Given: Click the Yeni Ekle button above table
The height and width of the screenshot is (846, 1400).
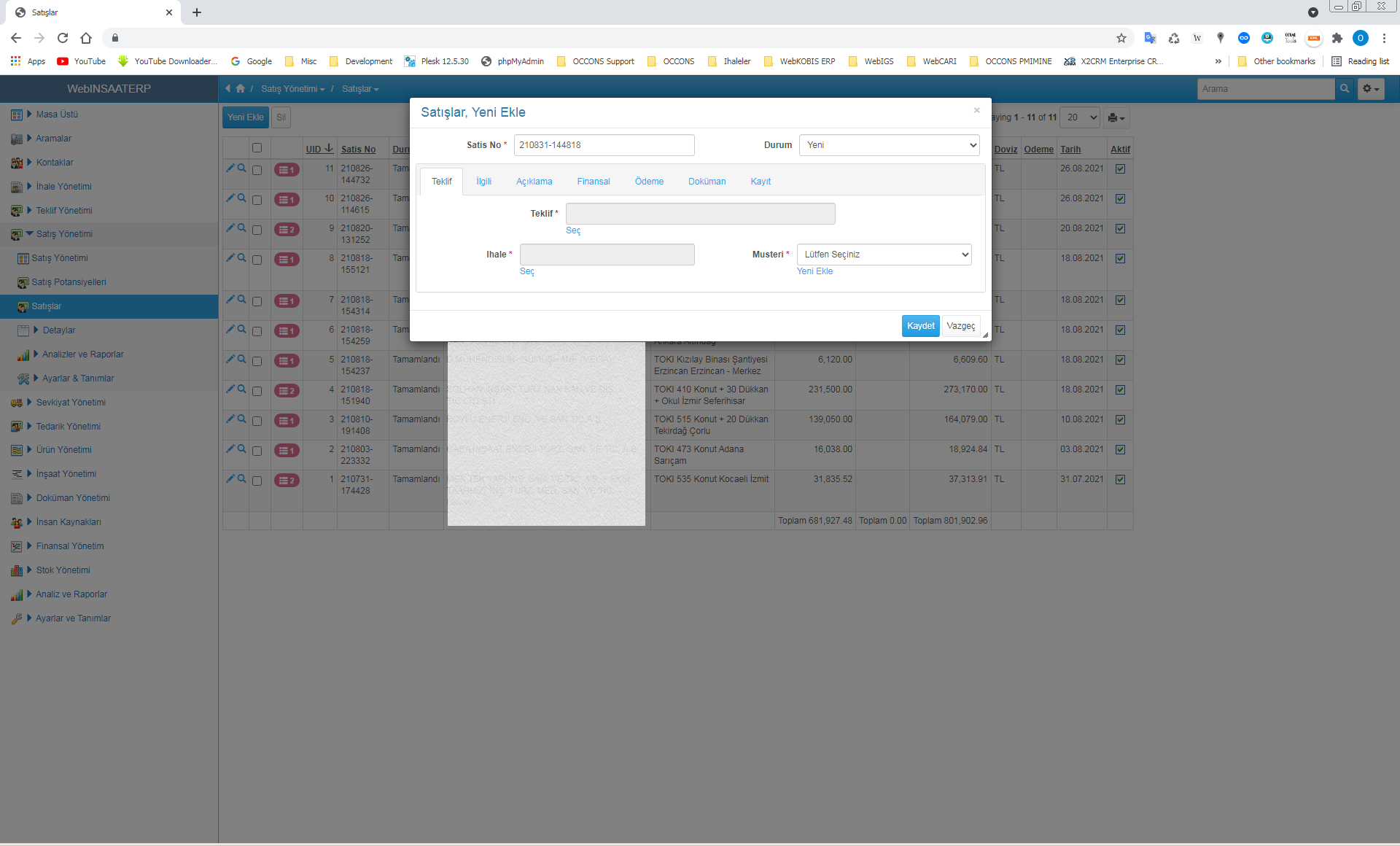Looking at the screenshot, I should [x=246, y=117].
